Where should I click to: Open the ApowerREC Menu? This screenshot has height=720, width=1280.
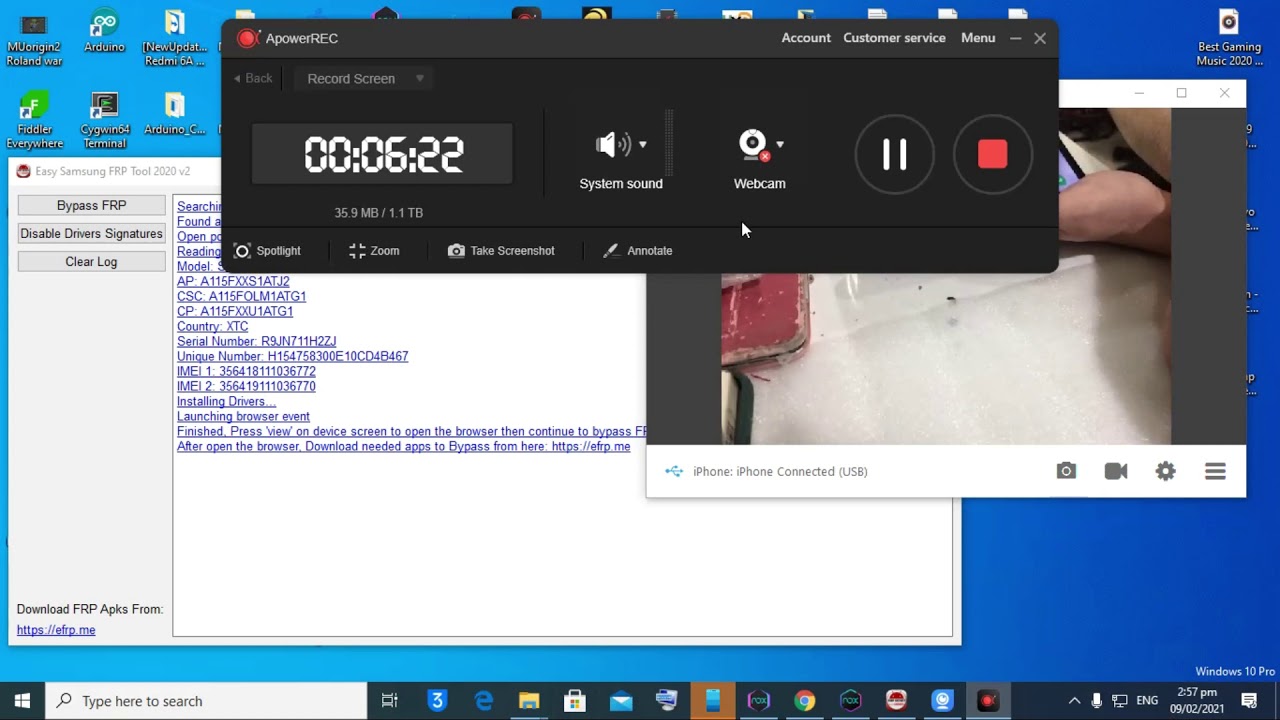978,38
